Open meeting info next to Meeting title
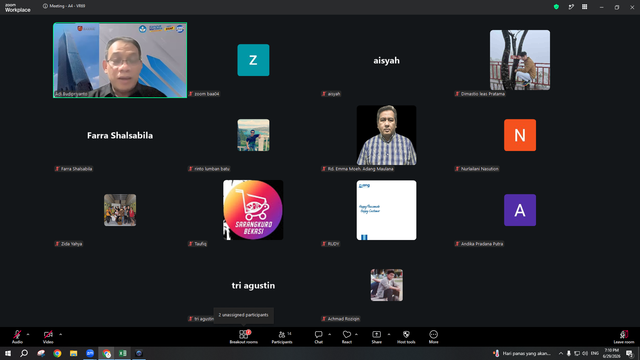This screenshot has width=640, height=360. click(x=45, y=6)
